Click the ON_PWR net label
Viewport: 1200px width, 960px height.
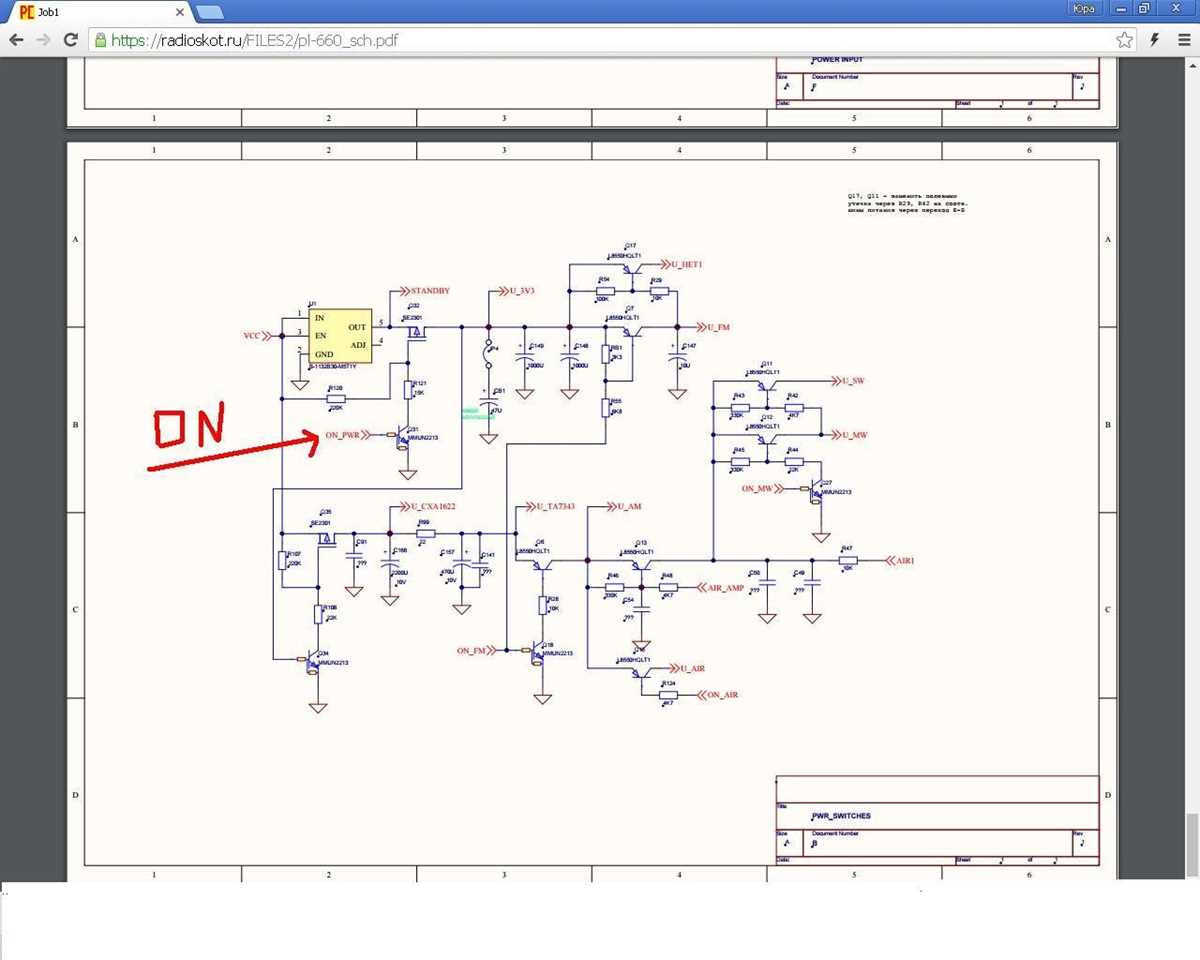point(342,435)
